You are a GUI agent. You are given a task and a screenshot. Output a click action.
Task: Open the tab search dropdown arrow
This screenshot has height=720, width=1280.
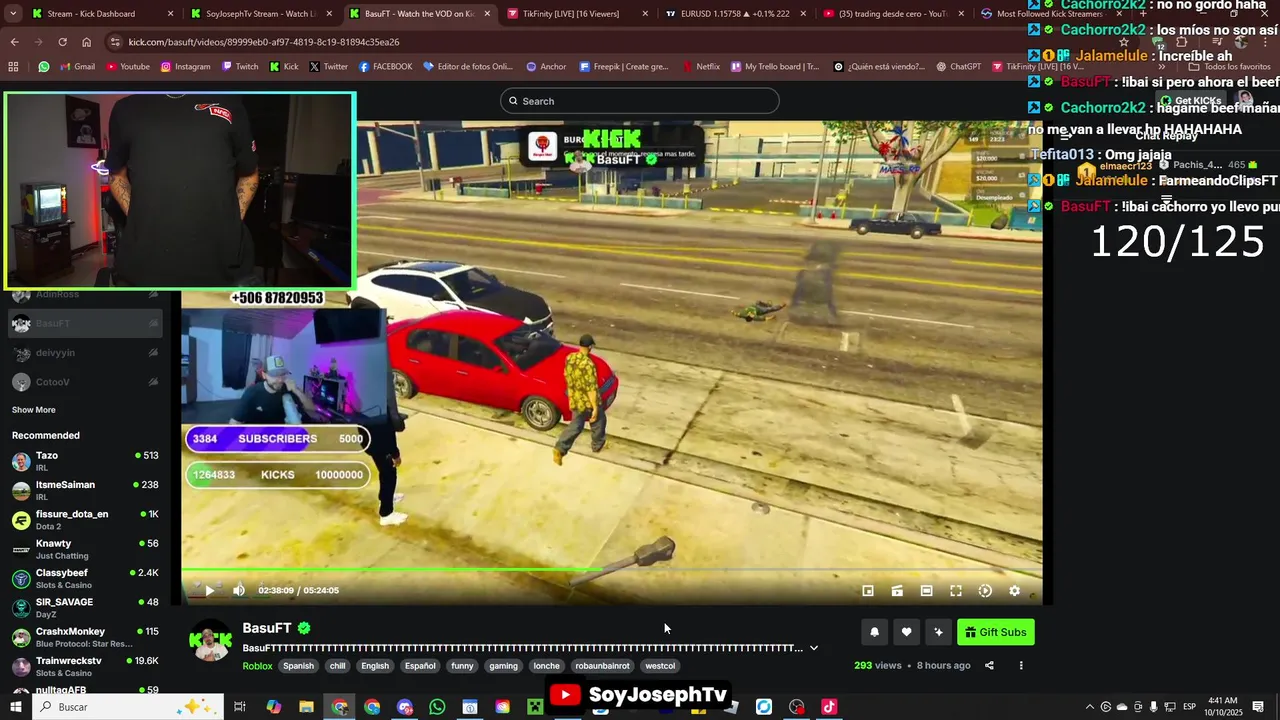coord(13,14)
